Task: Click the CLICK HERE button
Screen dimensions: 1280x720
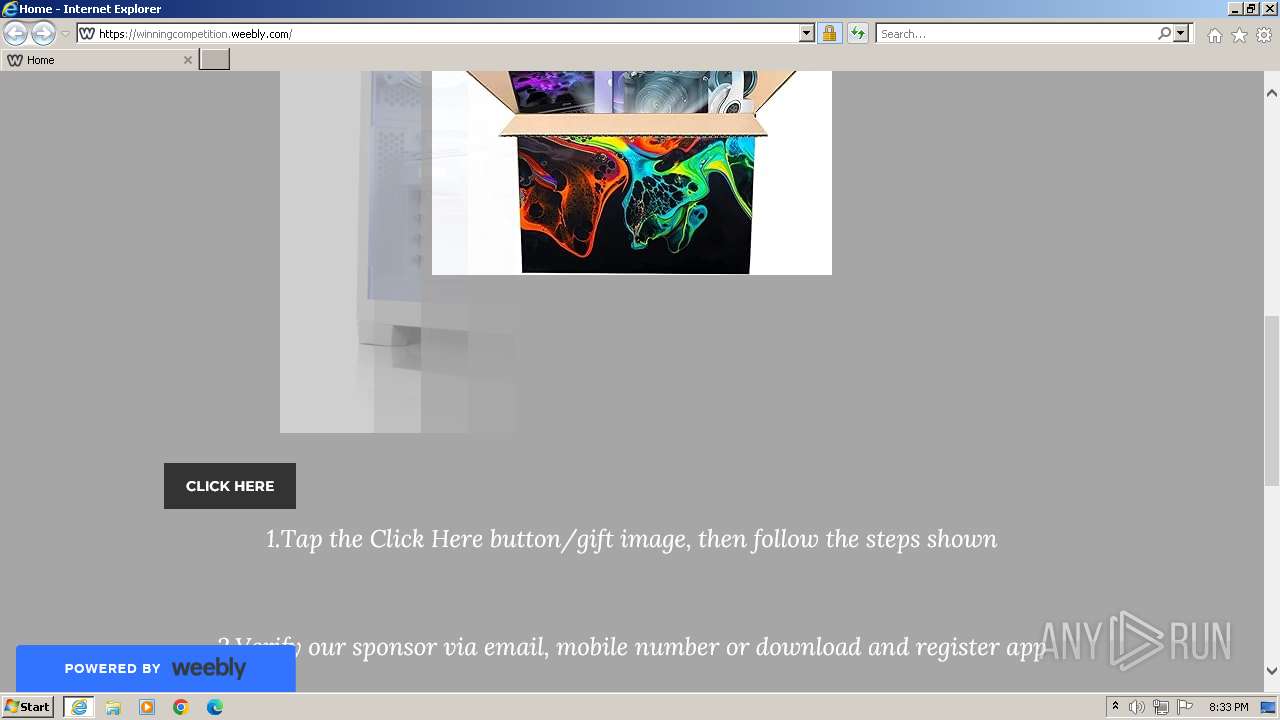Action: point(230,486)
